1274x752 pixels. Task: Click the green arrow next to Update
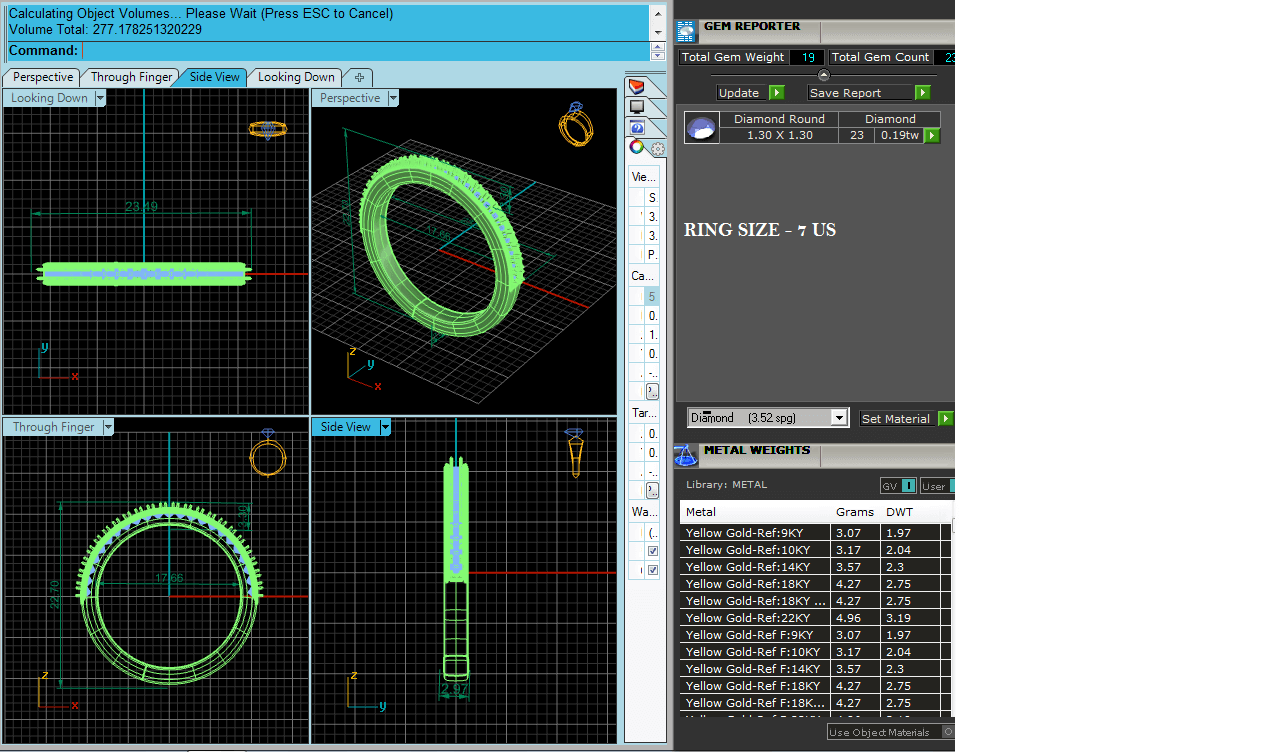(777, 93)
